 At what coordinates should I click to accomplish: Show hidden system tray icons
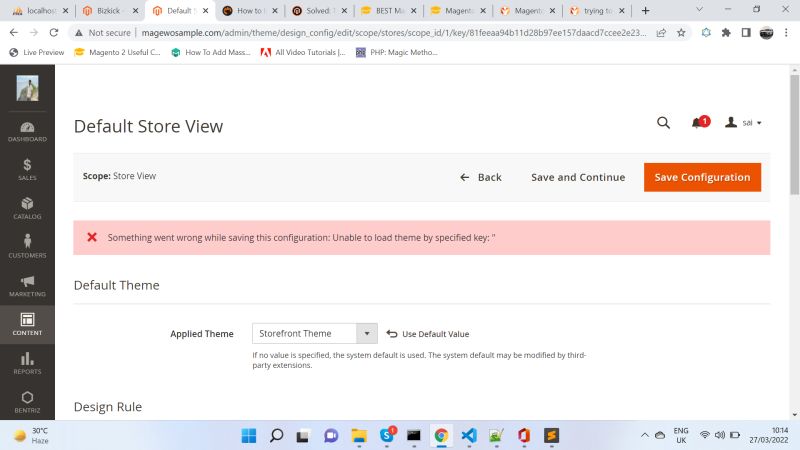644,435
